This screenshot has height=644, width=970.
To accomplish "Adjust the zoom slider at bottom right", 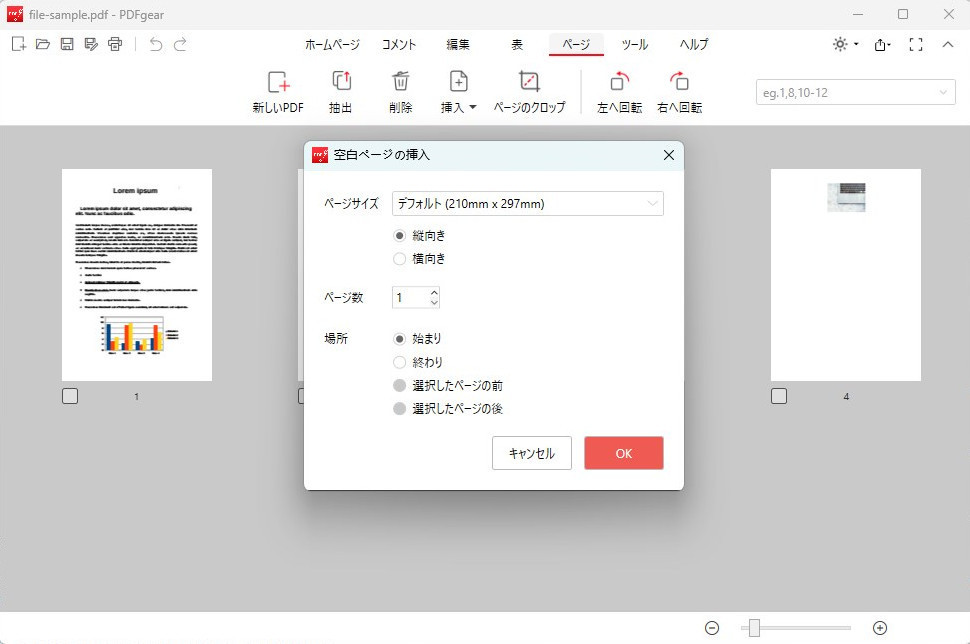I will tap(755, 628).
